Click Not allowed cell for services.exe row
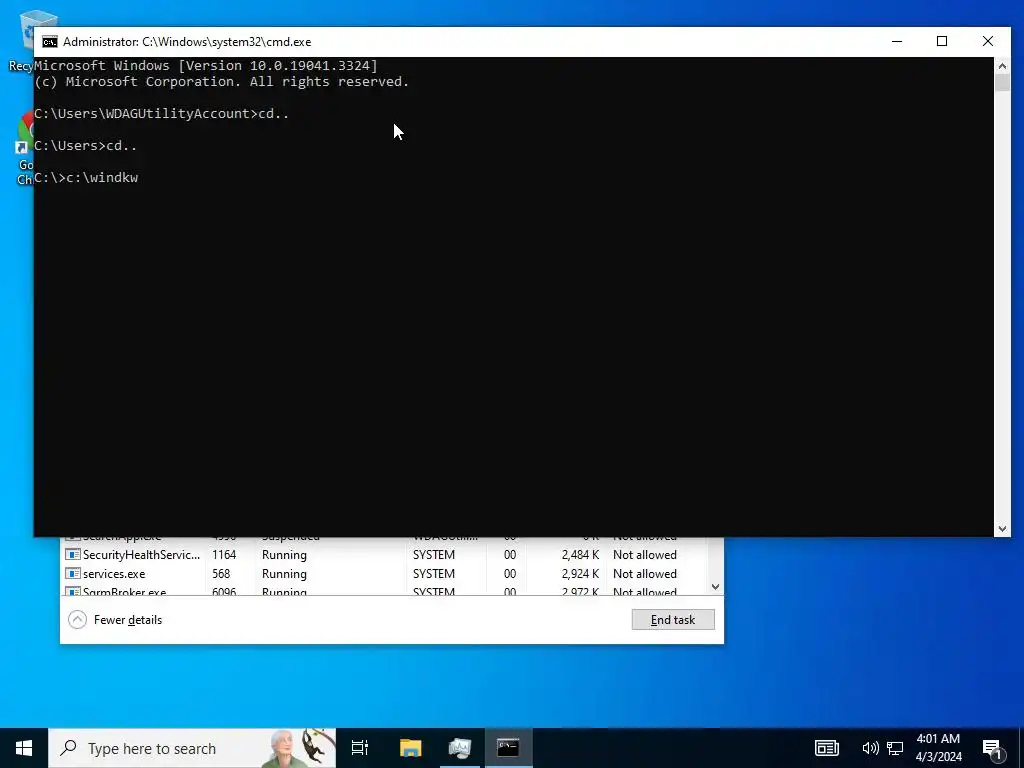This screenshot has height=768, width=1024. pyautogui.click(x=645, y=573)
